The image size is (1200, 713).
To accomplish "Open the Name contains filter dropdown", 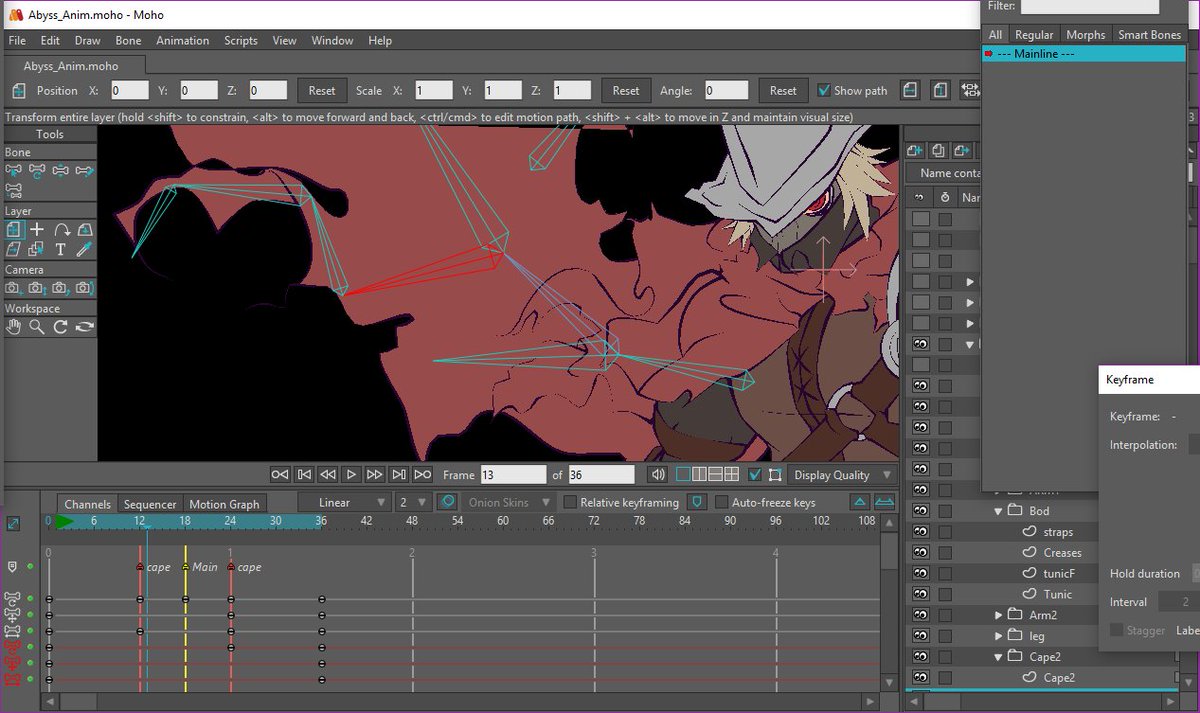I will 943,173.
